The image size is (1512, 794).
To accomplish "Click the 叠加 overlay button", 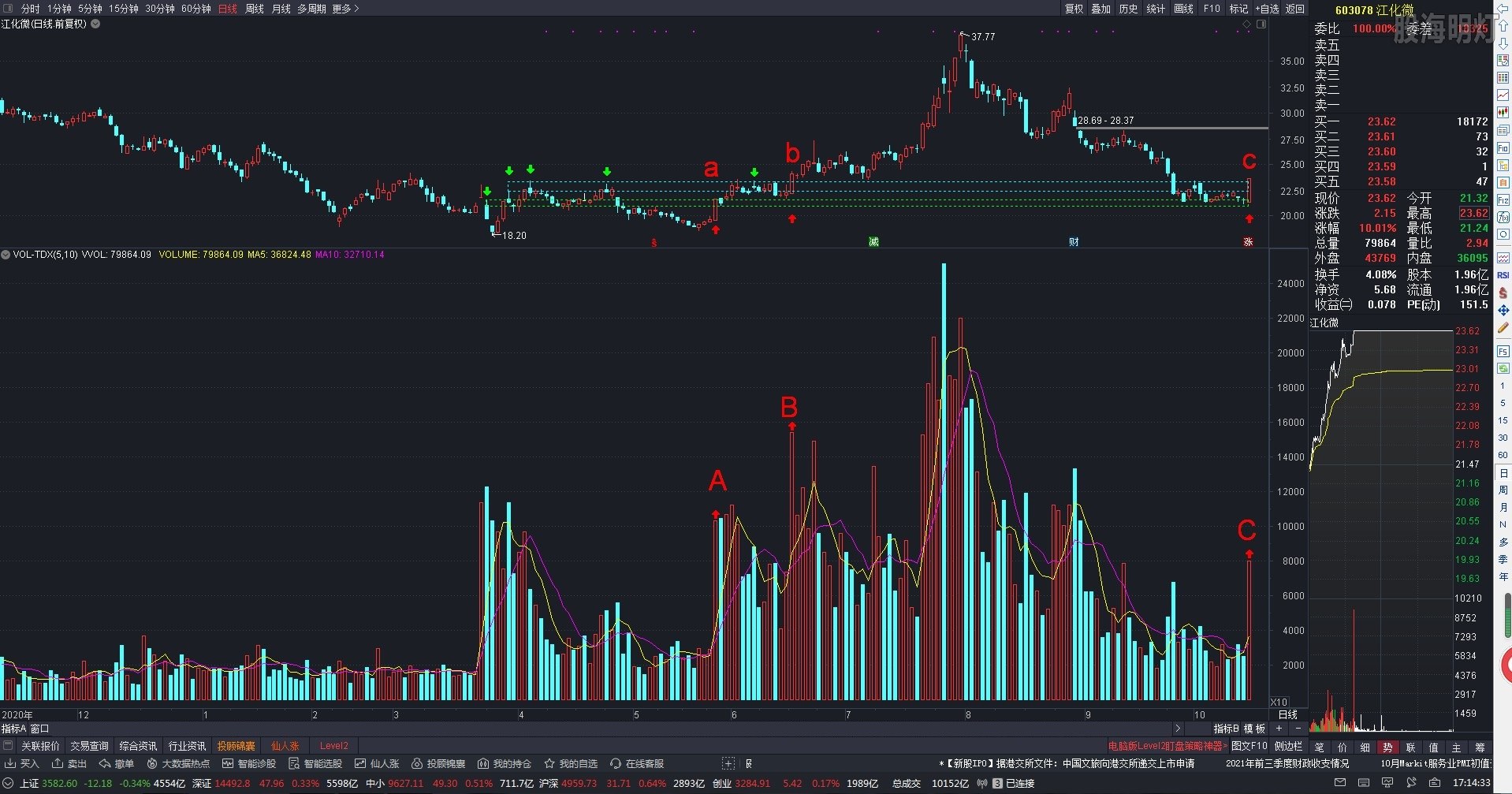I will [1100, 9].
